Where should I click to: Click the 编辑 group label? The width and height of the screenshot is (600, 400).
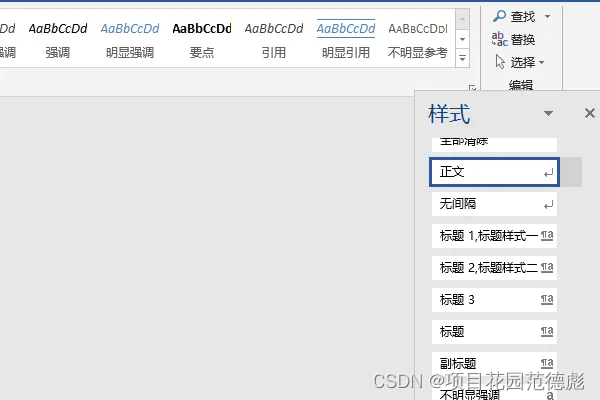[x=521, y=85]
